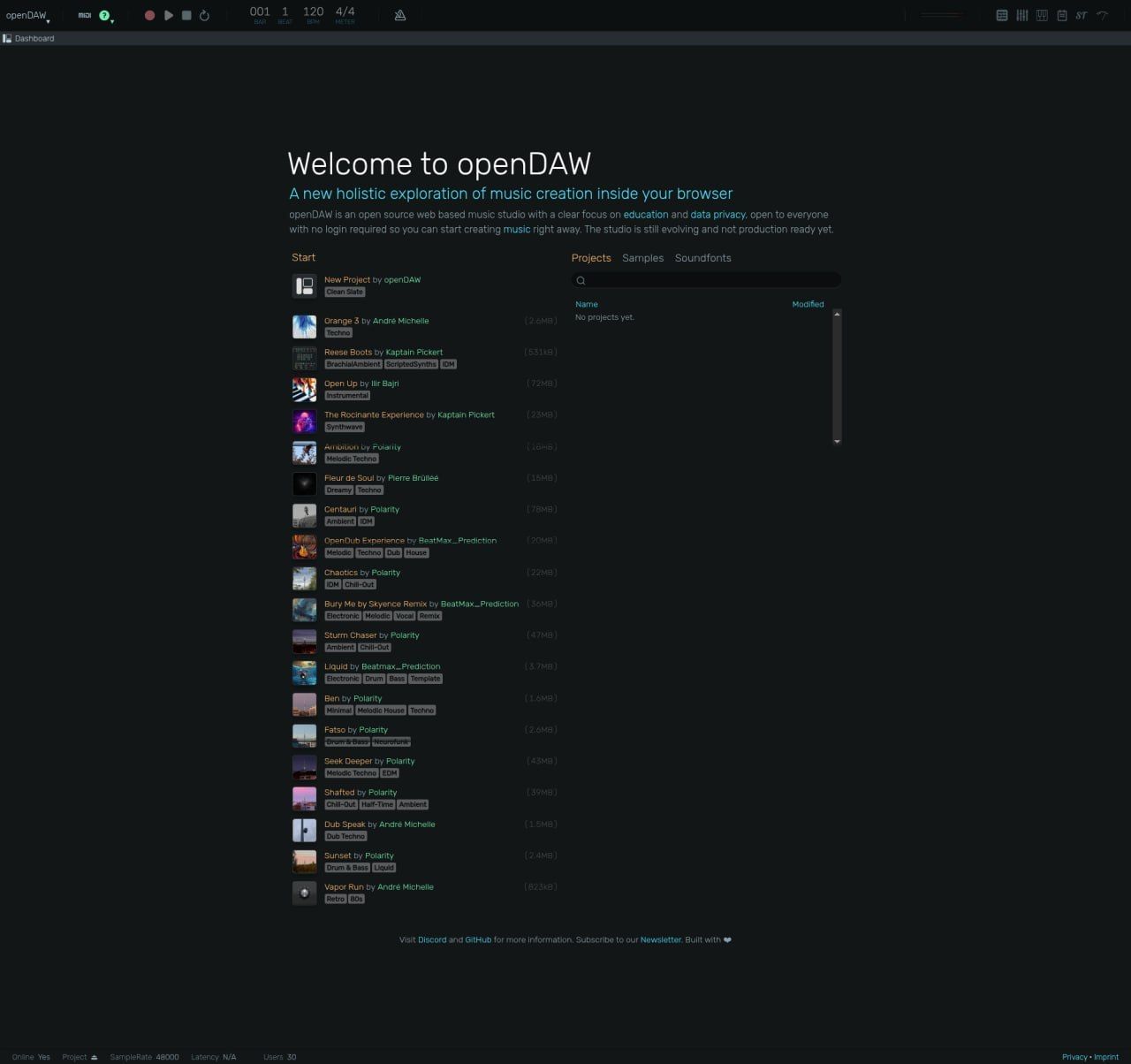
Task: Open the Orange 3 project thumbnail
Action: tap(304, 327)
